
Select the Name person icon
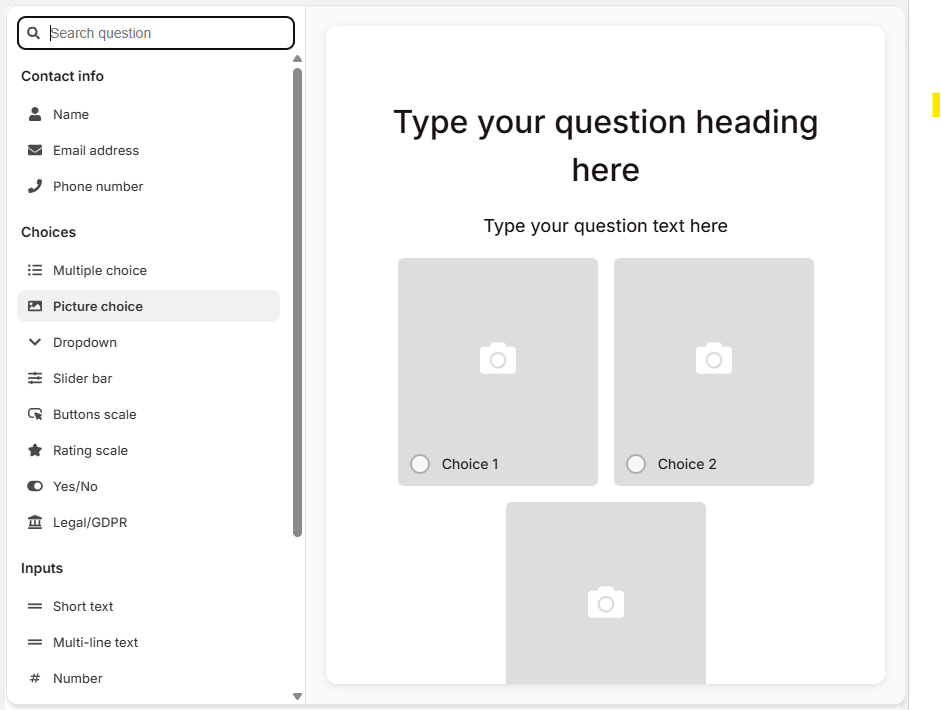[x=35, y=114]
